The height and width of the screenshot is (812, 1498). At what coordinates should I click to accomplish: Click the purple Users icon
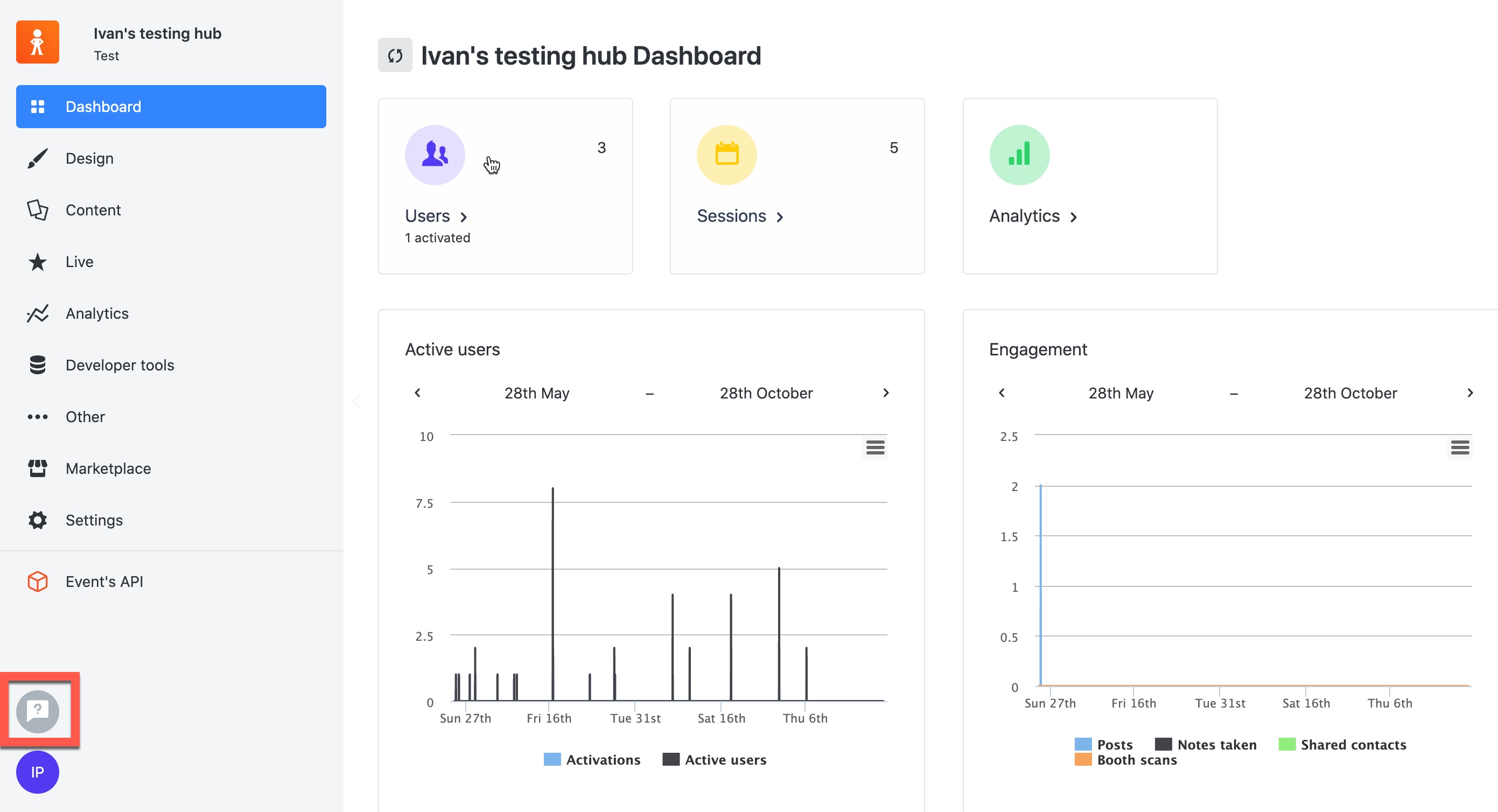pos(435,155)
